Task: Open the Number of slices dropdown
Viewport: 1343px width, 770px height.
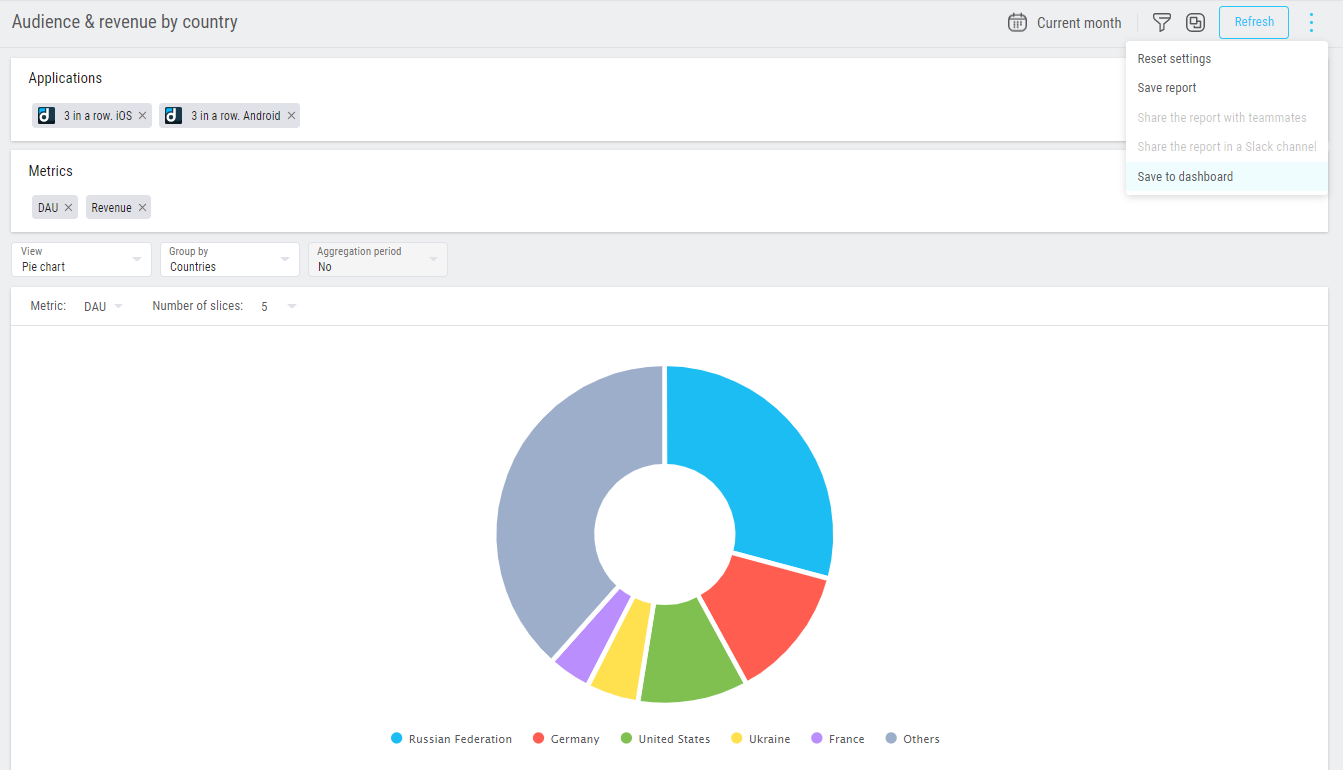Action: [x=278, y=306]
